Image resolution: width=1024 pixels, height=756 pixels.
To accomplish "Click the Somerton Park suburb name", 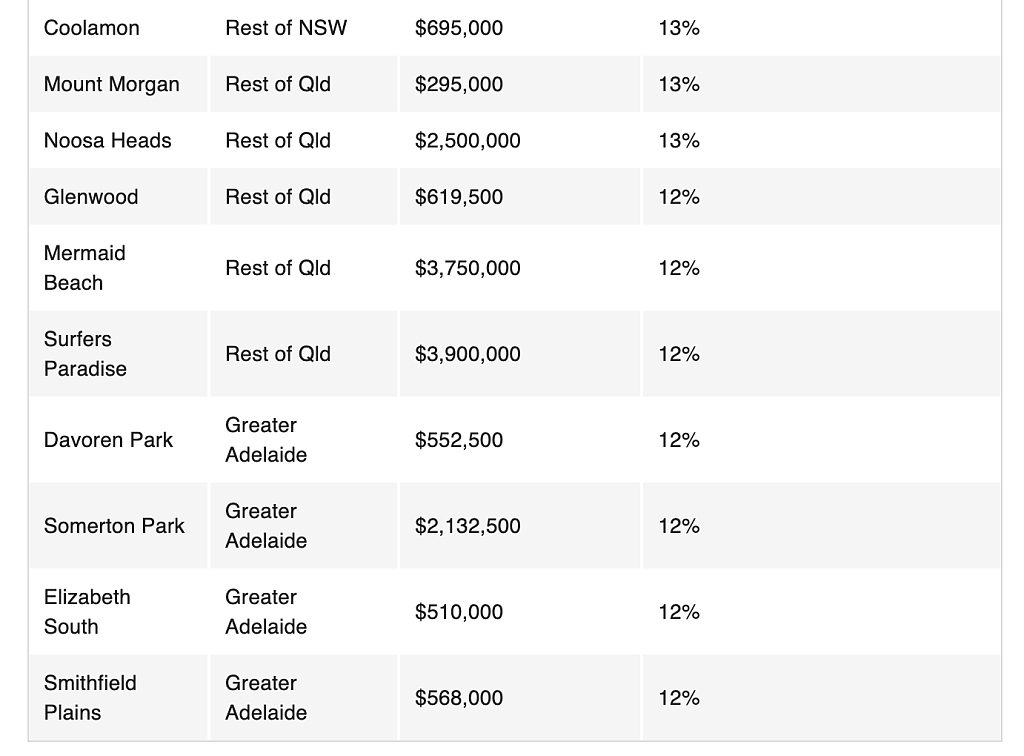I will 114,526.
